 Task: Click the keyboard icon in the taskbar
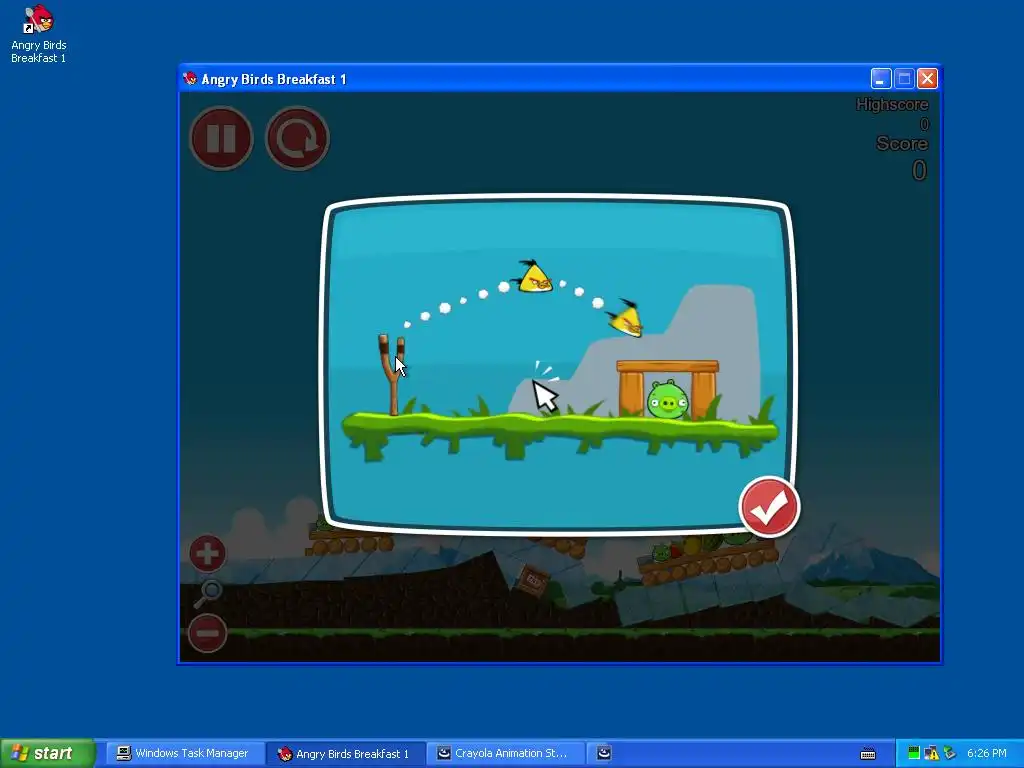[868, 754]
